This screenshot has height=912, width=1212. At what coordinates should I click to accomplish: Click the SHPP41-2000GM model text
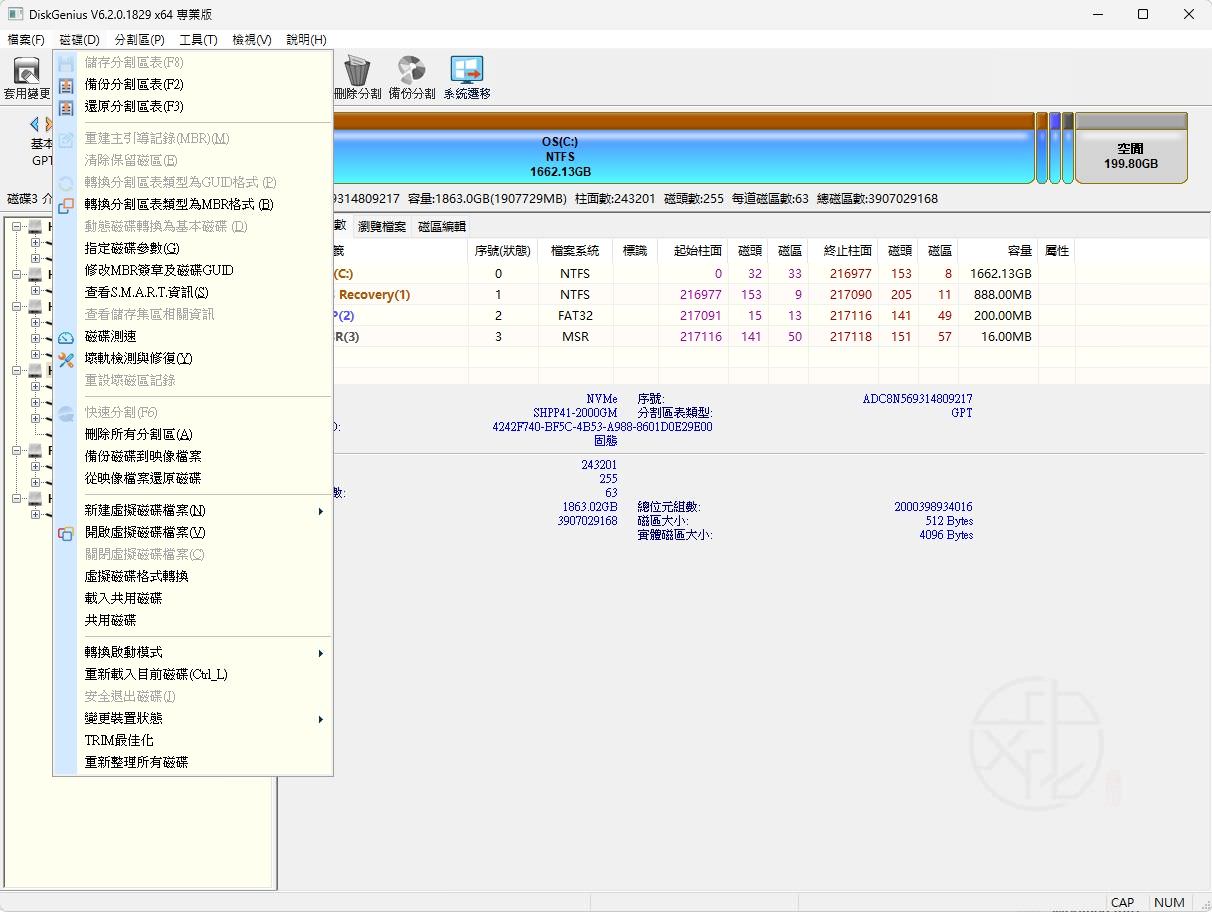click(x=575, y=413)
